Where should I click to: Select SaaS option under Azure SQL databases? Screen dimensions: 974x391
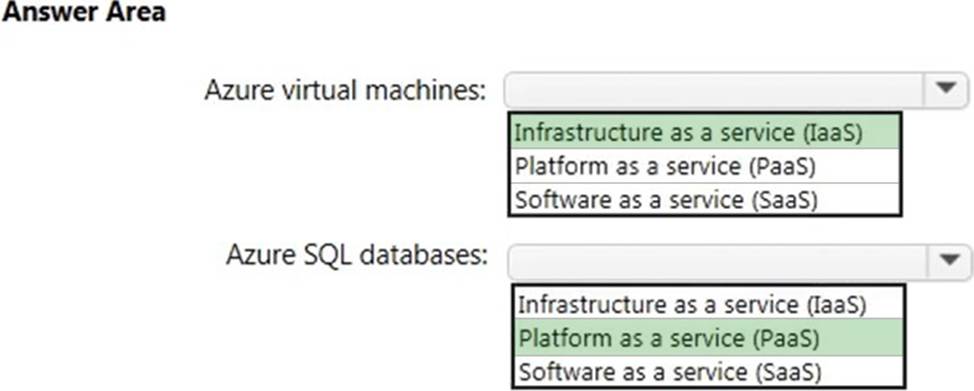tap(708, 372)
